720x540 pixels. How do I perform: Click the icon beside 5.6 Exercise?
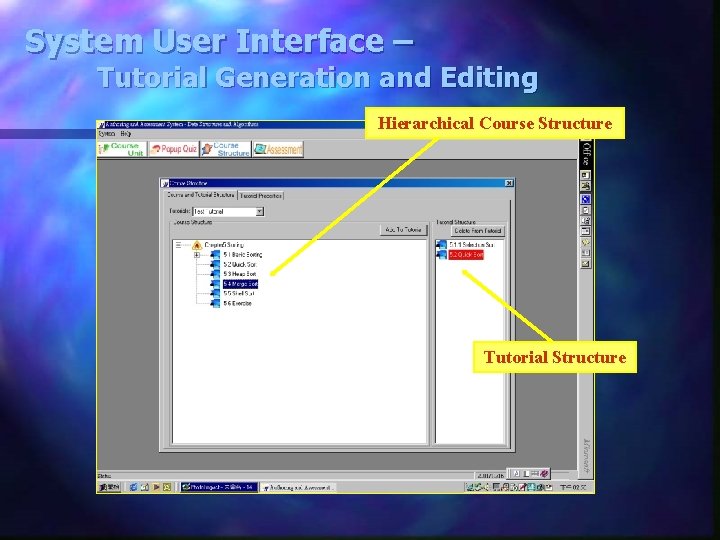click(x=215, y=304)
